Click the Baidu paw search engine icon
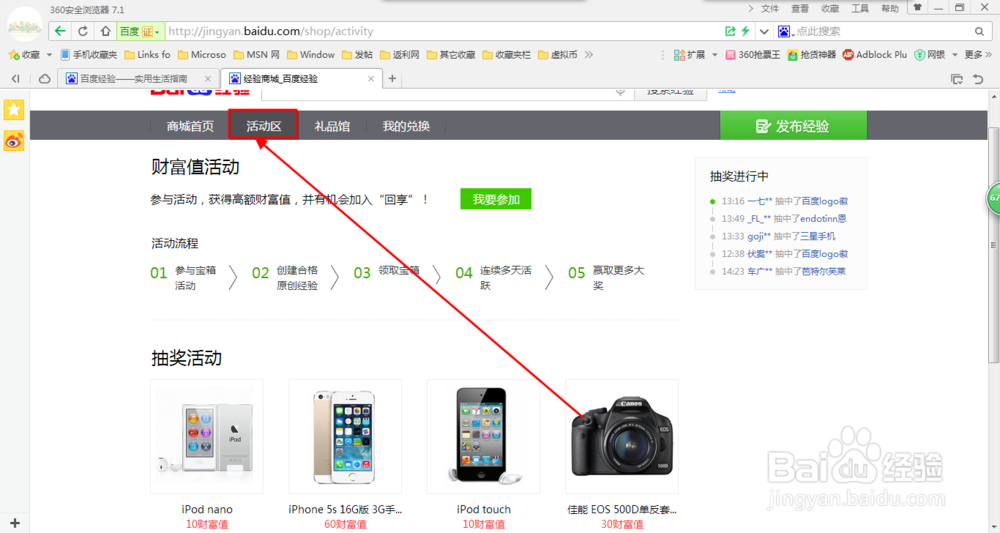The image size is (1000, 533). click(784, 31)
